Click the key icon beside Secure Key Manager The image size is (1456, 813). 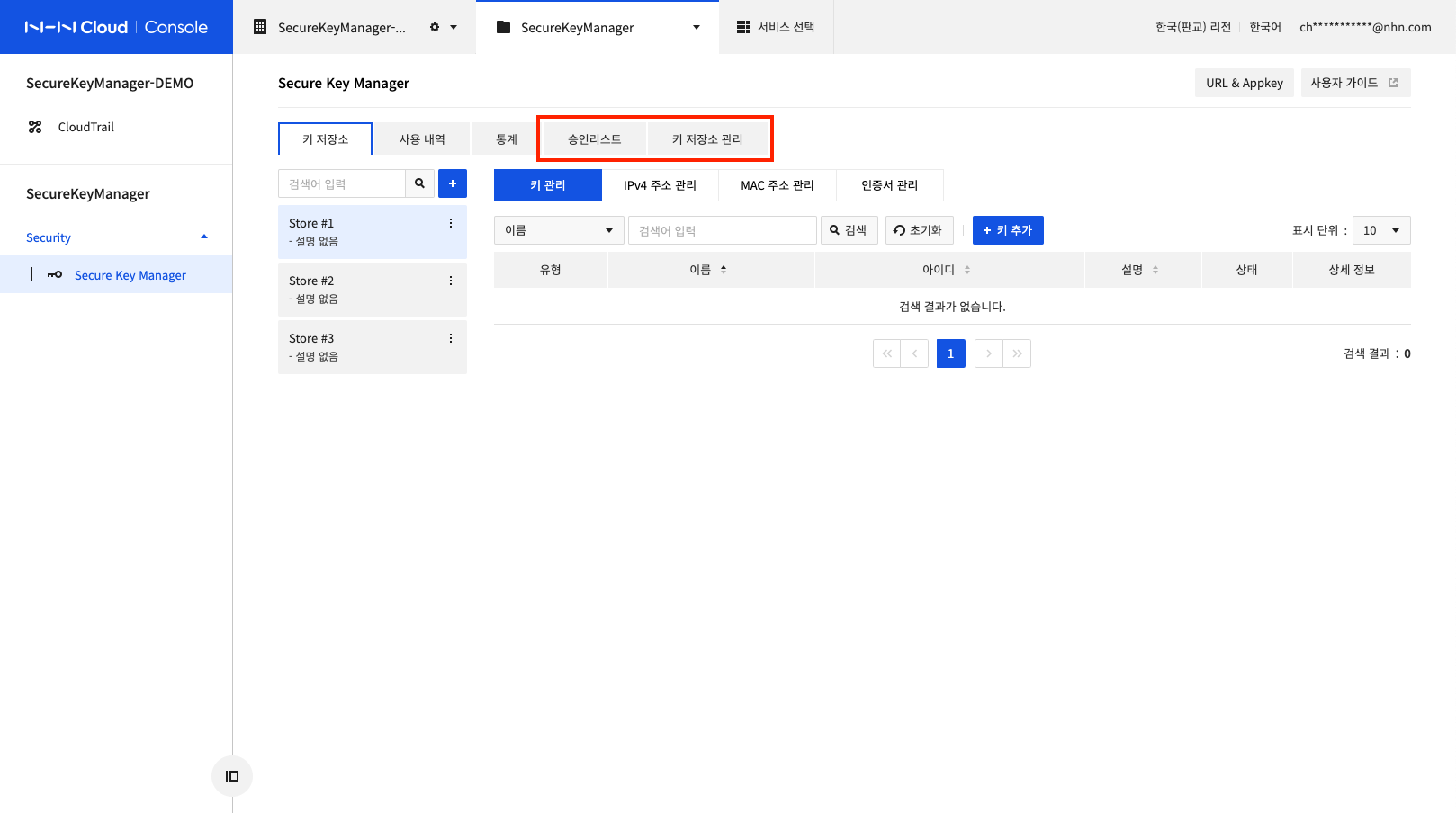pos(55,275)
